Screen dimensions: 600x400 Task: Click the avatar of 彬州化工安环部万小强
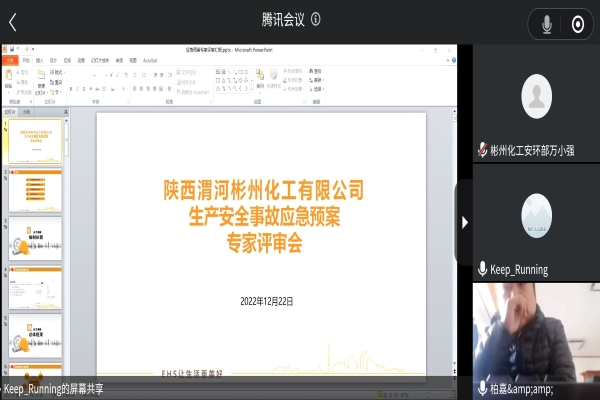click(537, 96)
